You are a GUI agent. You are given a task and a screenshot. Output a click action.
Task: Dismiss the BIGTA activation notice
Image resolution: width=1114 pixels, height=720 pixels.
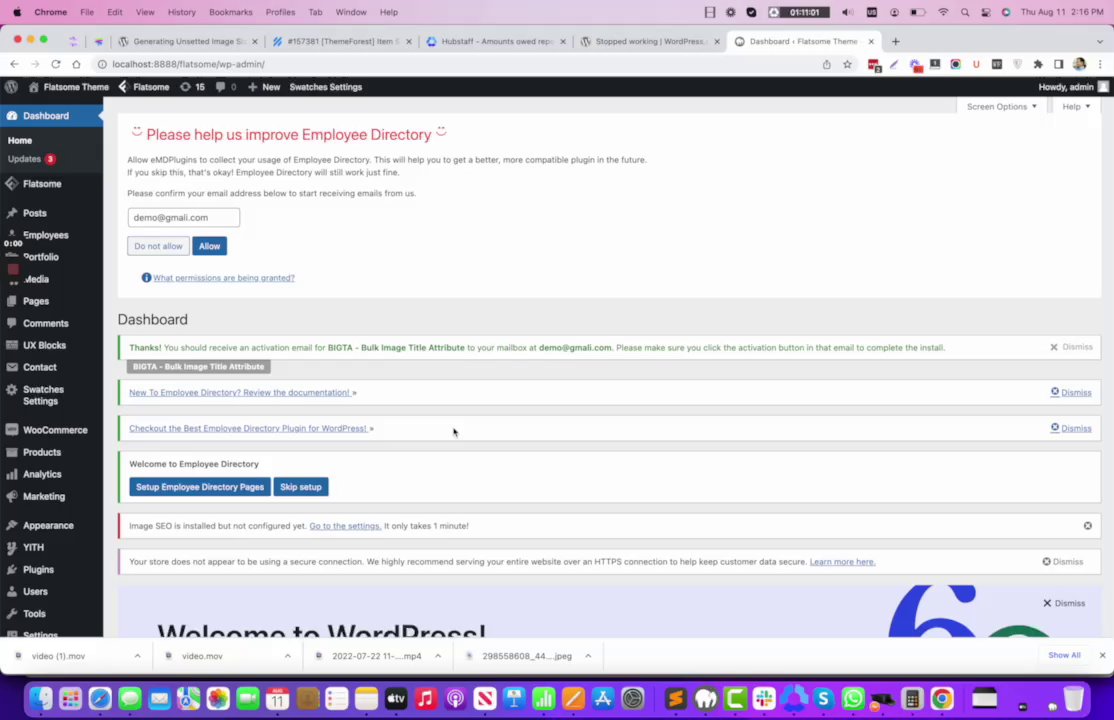1071,347
